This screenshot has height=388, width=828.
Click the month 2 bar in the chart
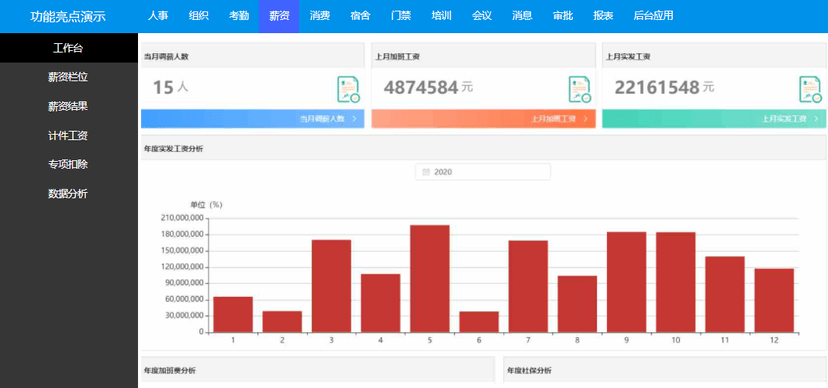click(282, 321)
